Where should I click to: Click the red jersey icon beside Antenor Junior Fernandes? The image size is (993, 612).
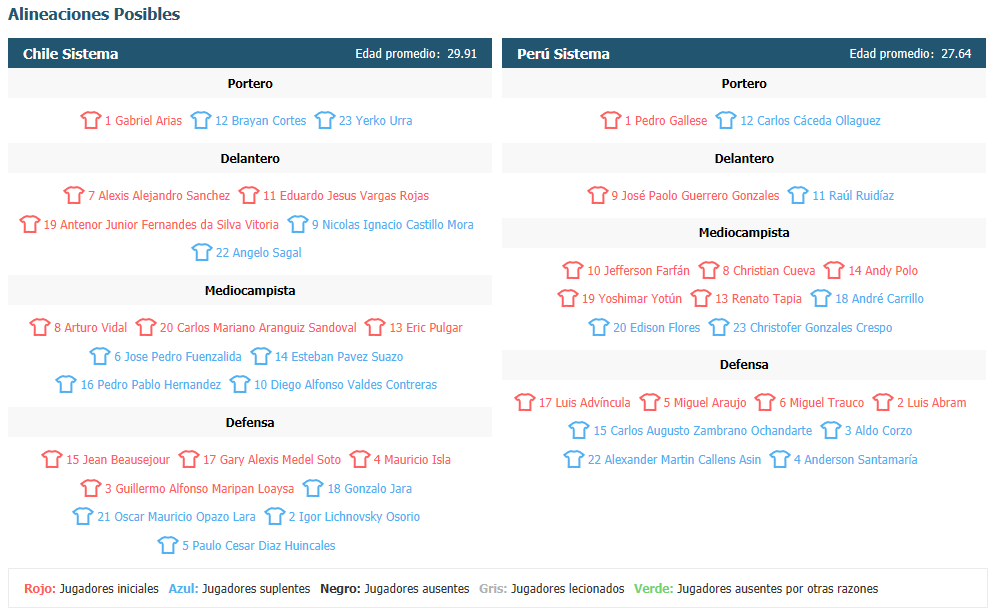(x=29, y=224)
